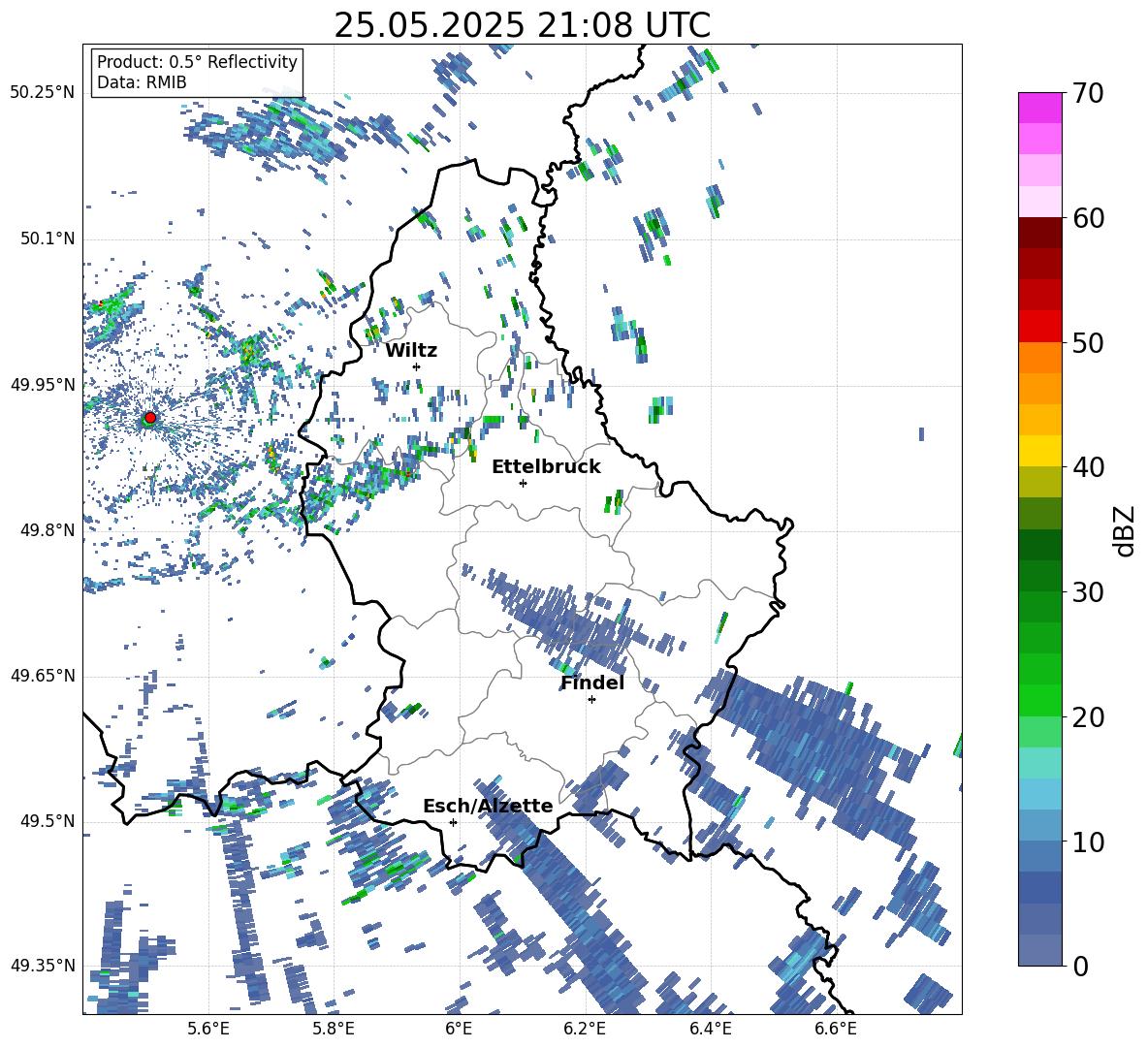
Task: Click the 6.6°E longitude label
Action: pos(836,1029)
